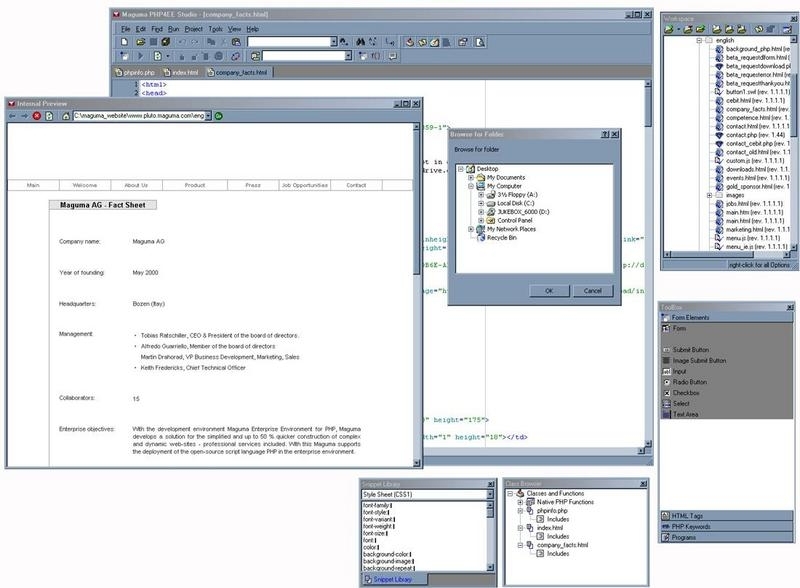Viewport: 800px width, 588px height.
Task: Select the Submit Button item in ToolBox
Action: (690, 350)
